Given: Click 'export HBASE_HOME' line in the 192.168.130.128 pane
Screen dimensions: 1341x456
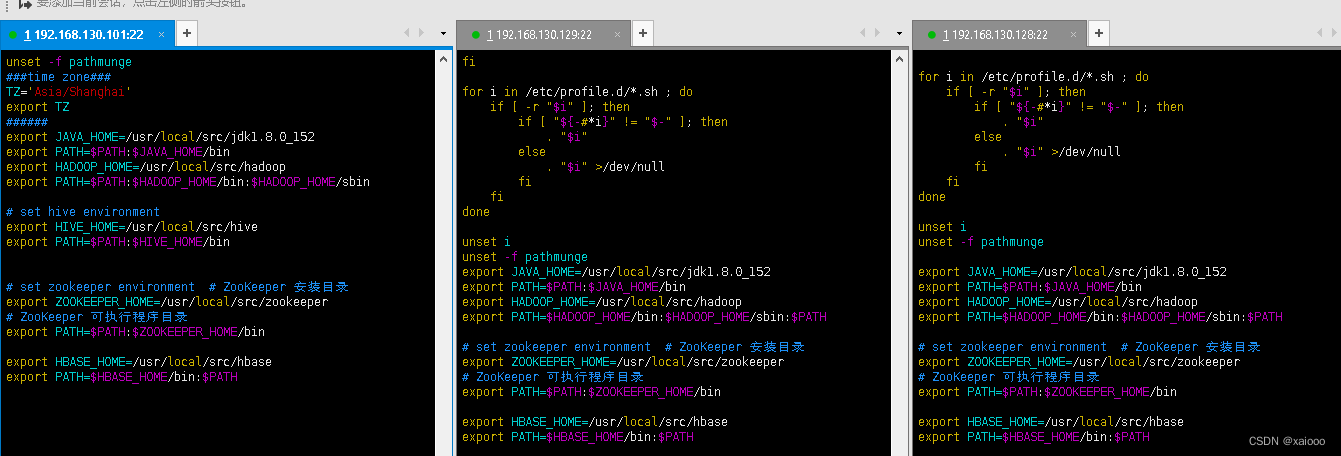Looking at the screenshot, I should click(x=1051, y=421).
